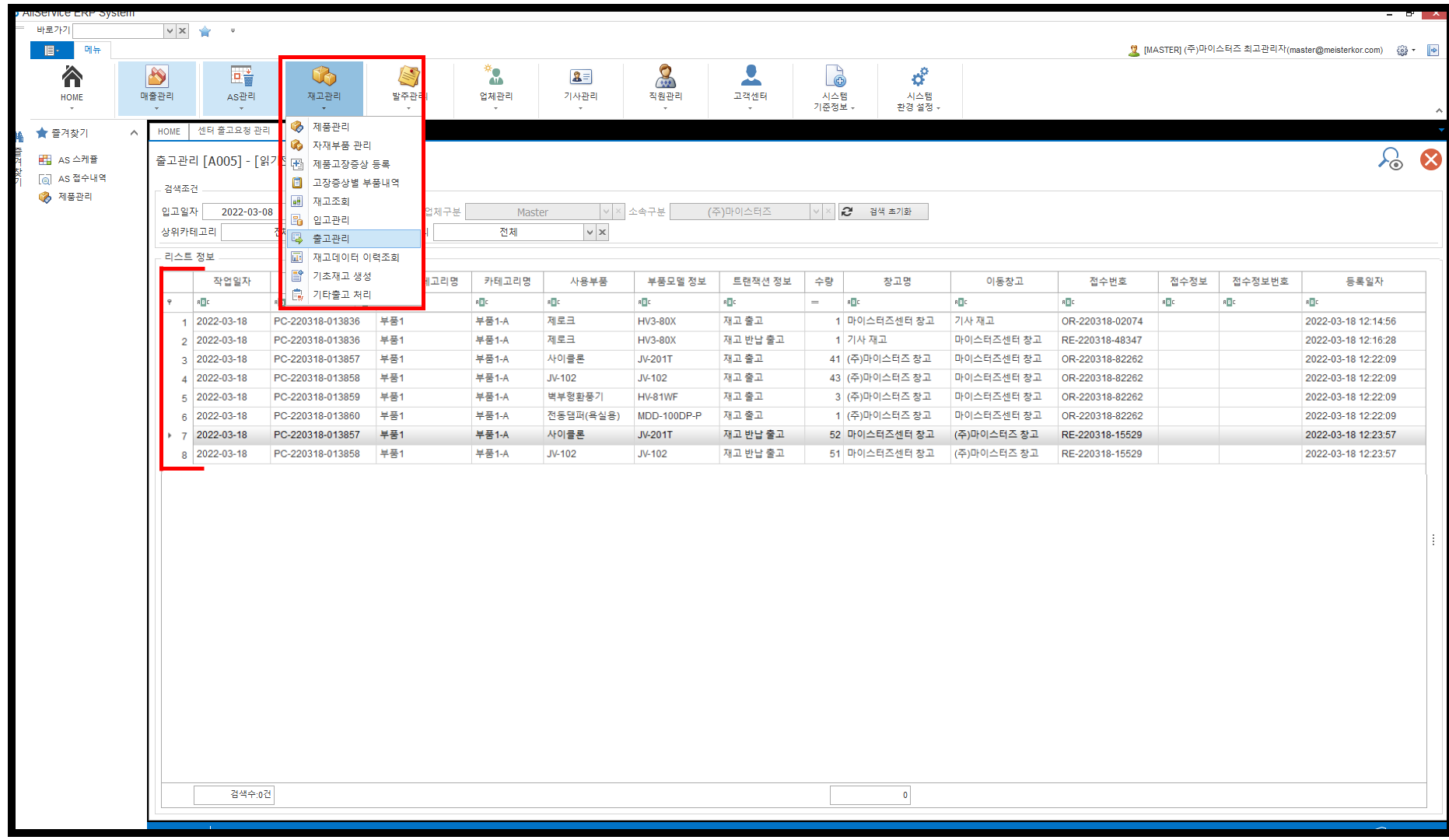Clear the 바로가기 combo box

click(x=182, y=31)
